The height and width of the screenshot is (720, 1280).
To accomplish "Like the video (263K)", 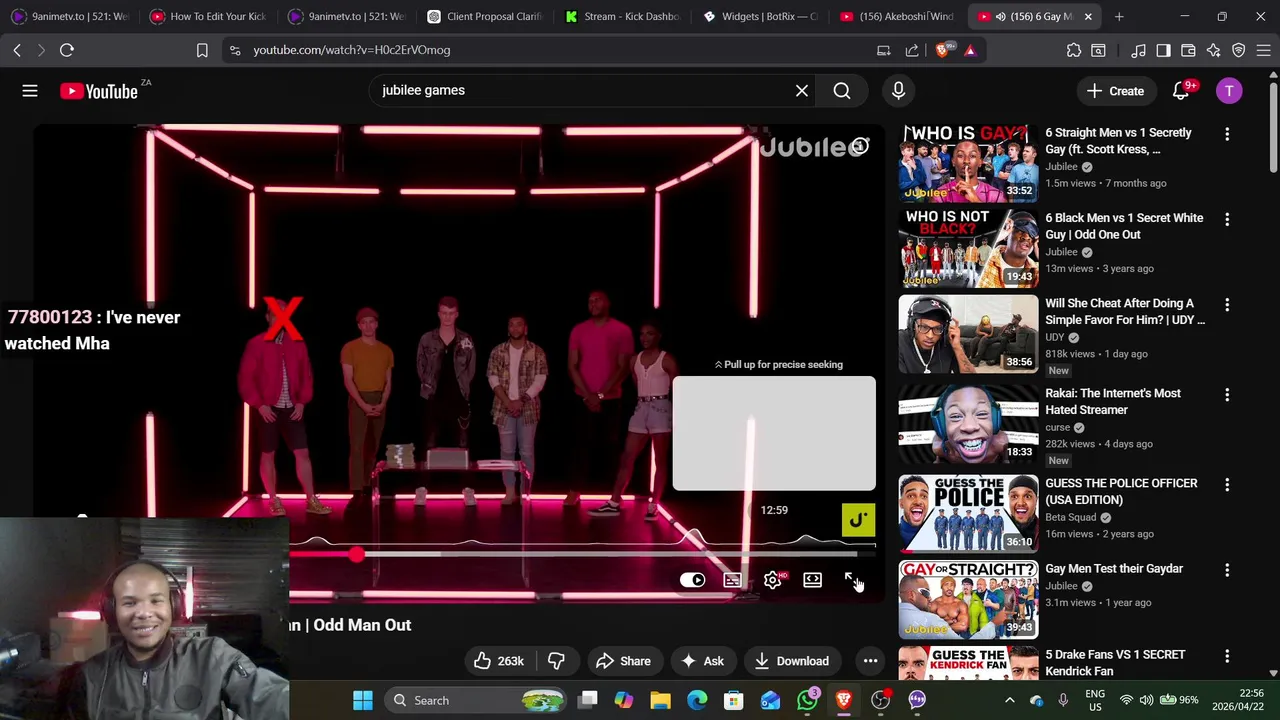I will point(499,661).
